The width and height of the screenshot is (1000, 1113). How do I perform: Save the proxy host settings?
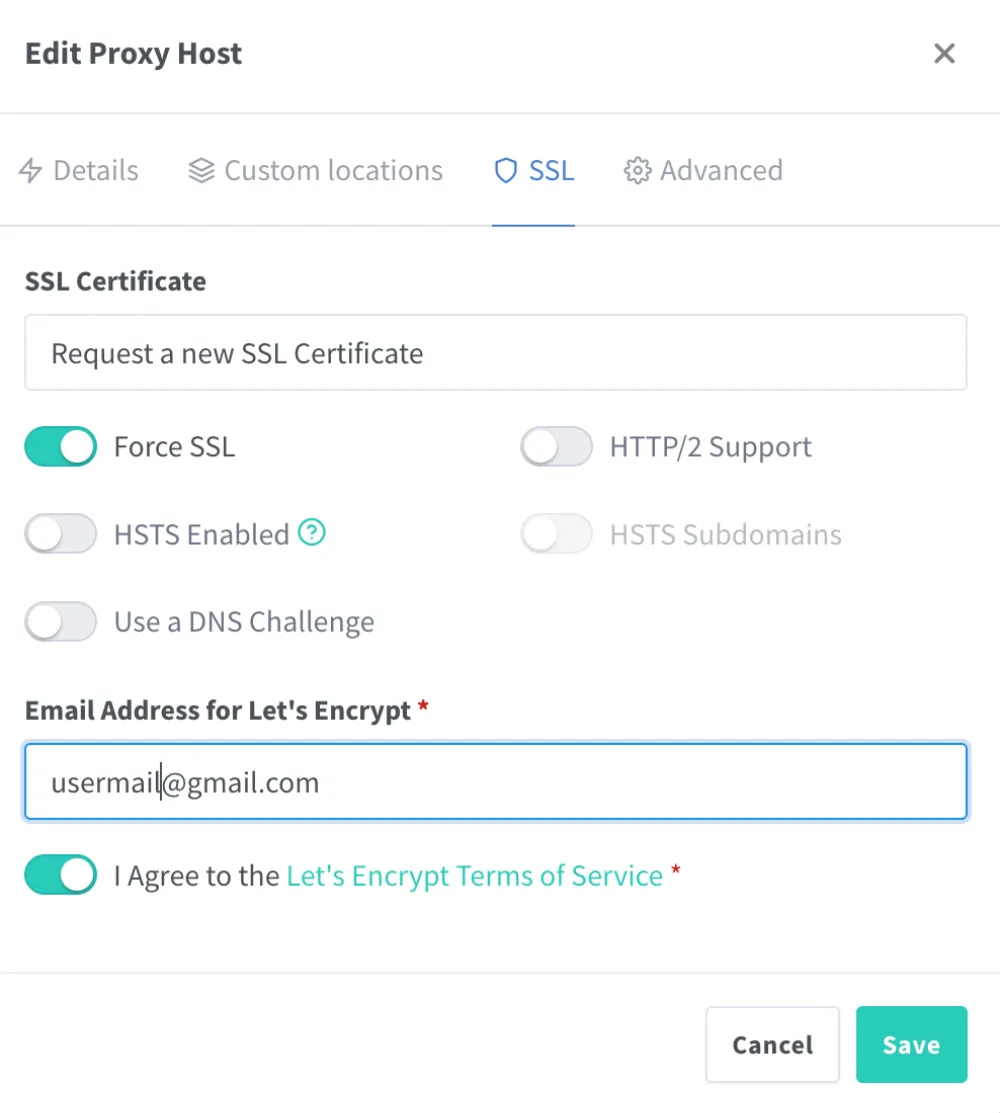(x=911, y=1044)
